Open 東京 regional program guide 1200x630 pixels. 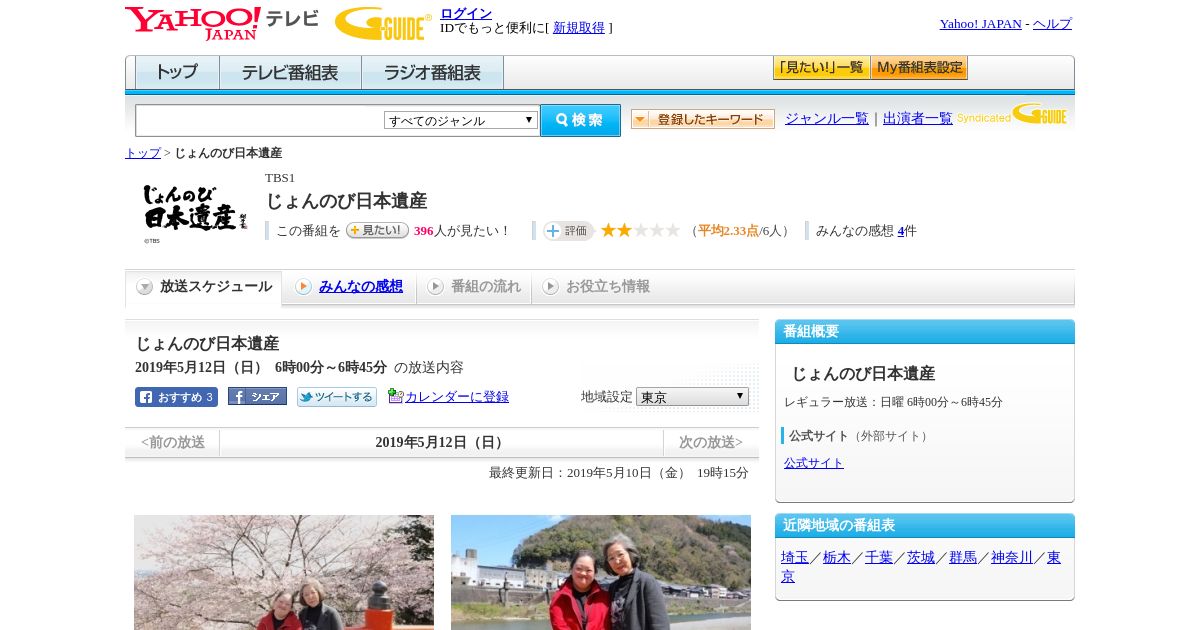click(1054, 558)
